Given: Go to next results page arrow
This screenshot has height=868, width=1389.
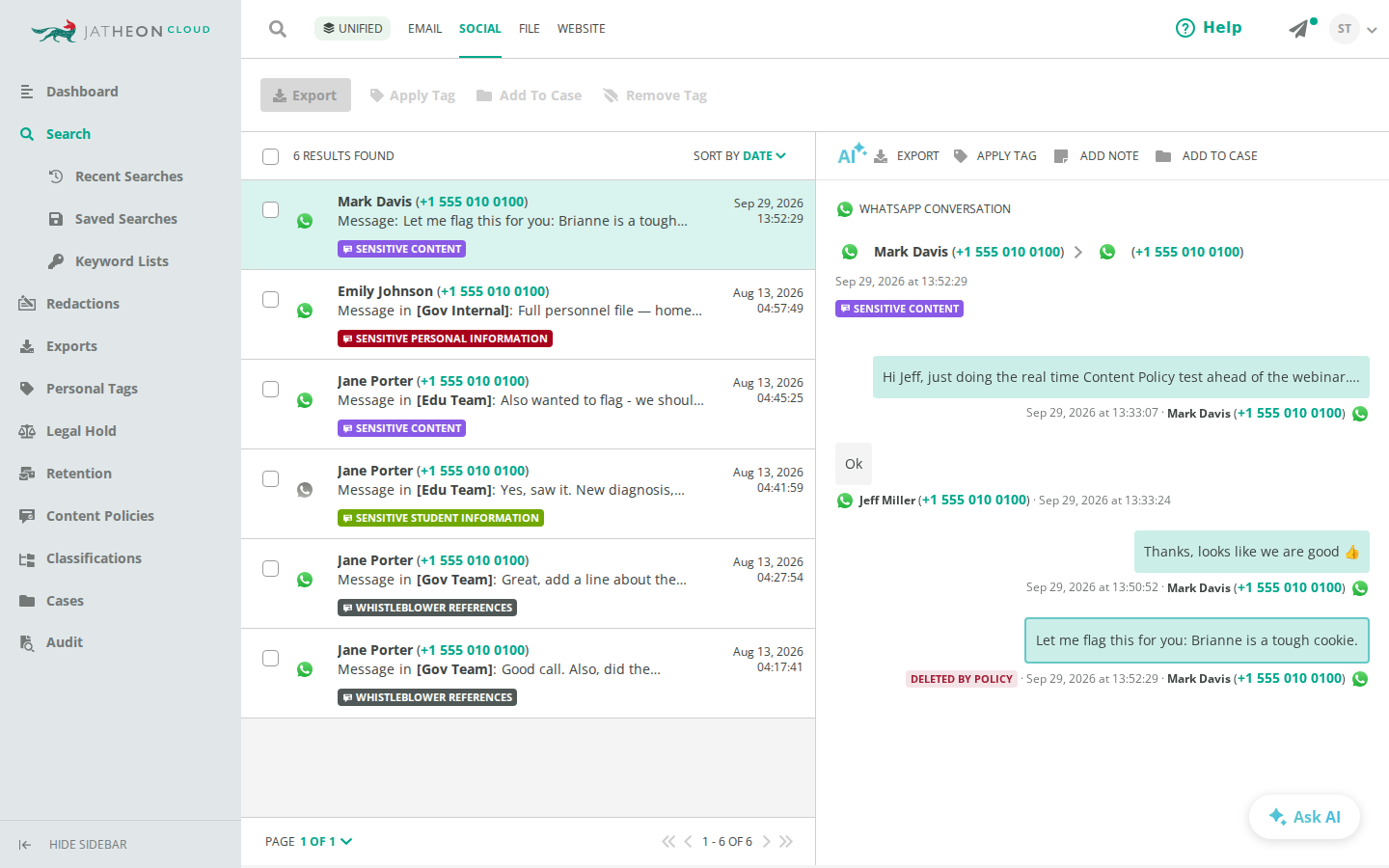Looking at the screenshot, I should (x=767, y=842).
